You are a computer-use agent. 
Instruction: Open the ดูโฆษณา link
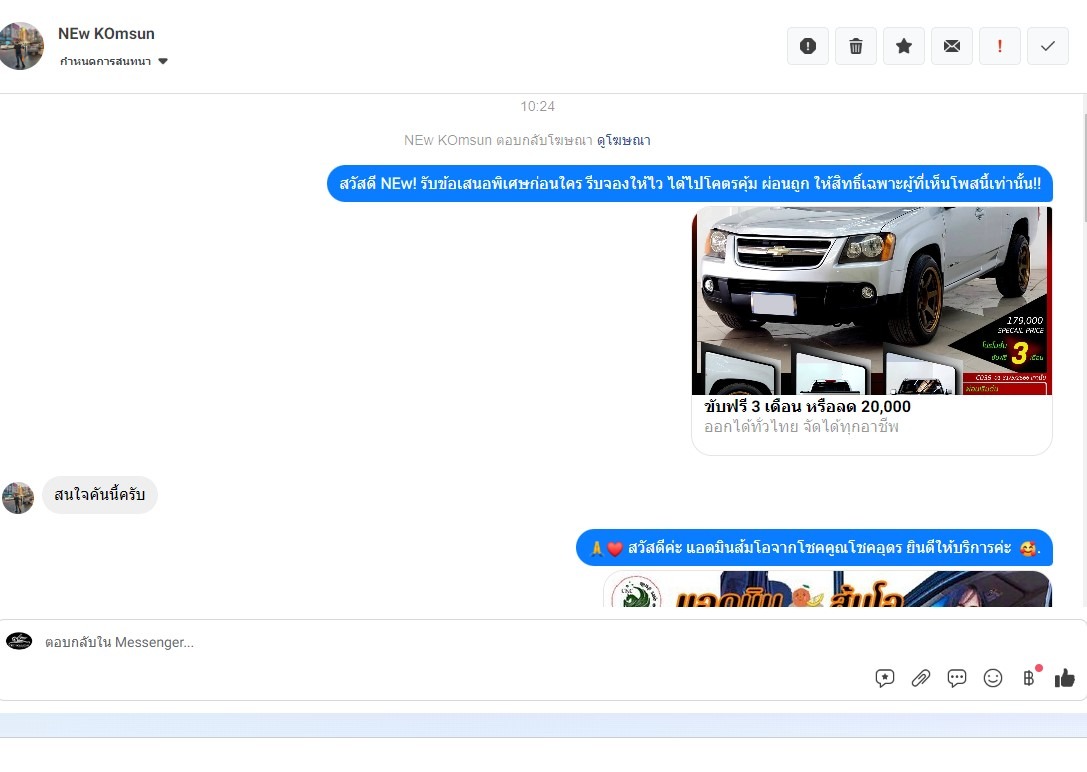point(623,140)
